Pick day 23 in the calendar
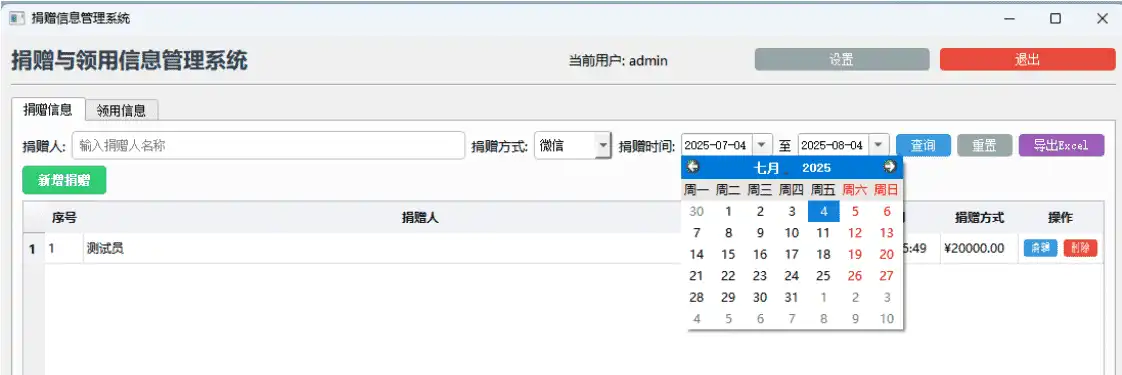 coord(760,276)
